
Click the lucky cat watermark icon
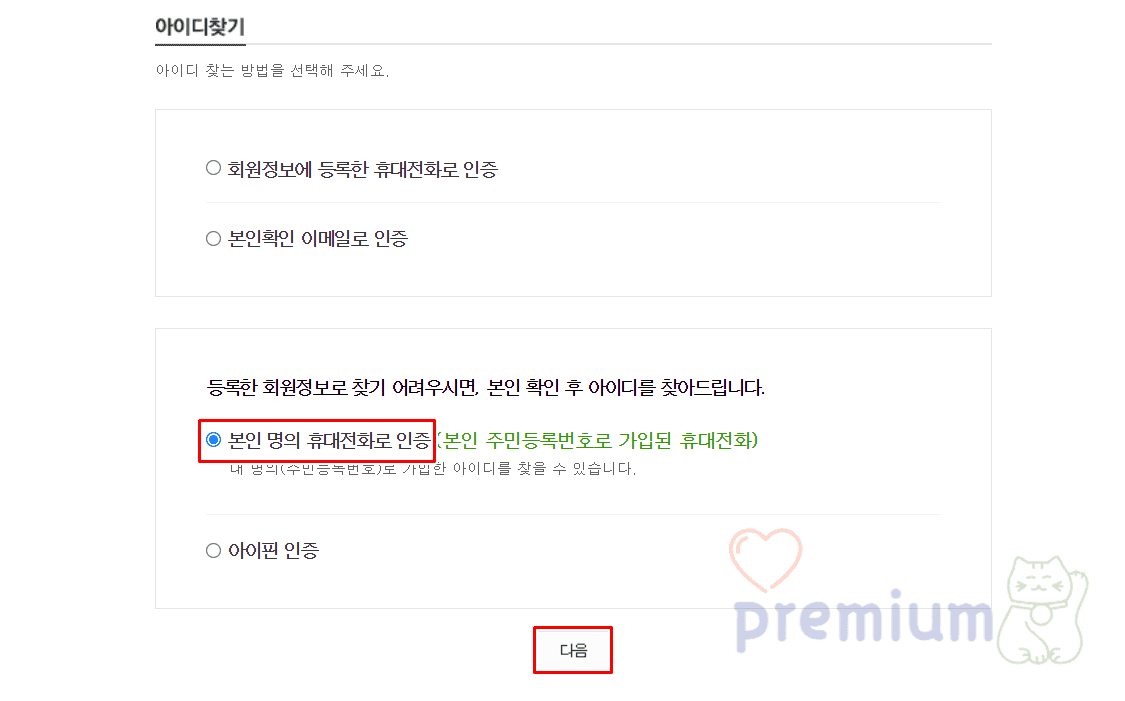point(1043,611)
